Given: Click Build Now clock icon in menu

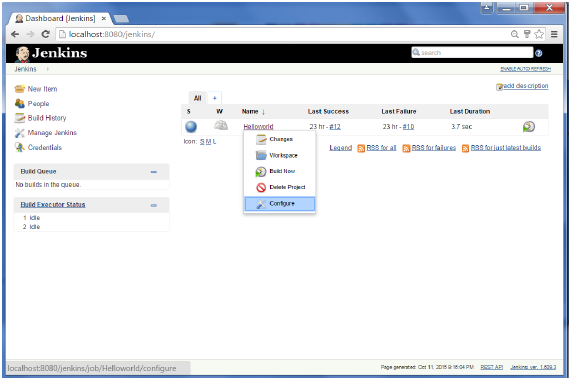Looking at the screenshot, I should 261,171.
